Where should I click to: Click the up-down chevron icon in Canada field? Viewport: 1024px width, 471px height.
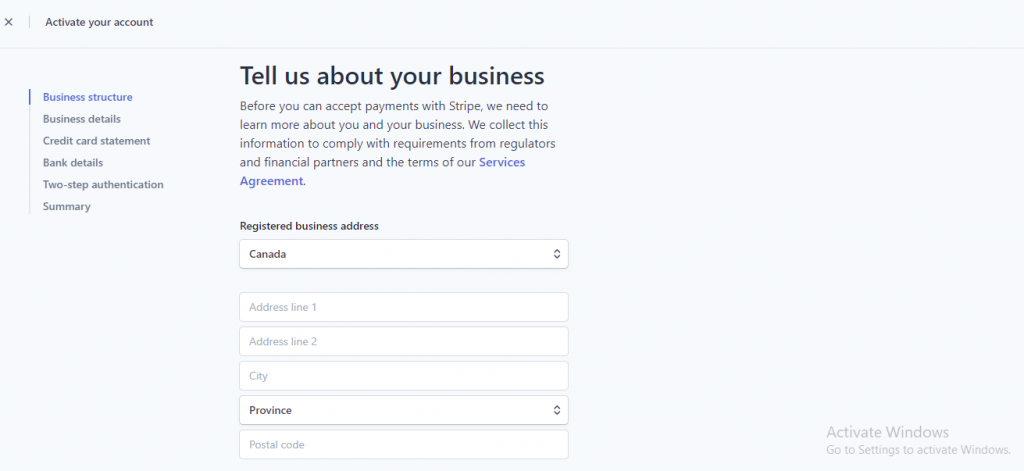[556, 254]
